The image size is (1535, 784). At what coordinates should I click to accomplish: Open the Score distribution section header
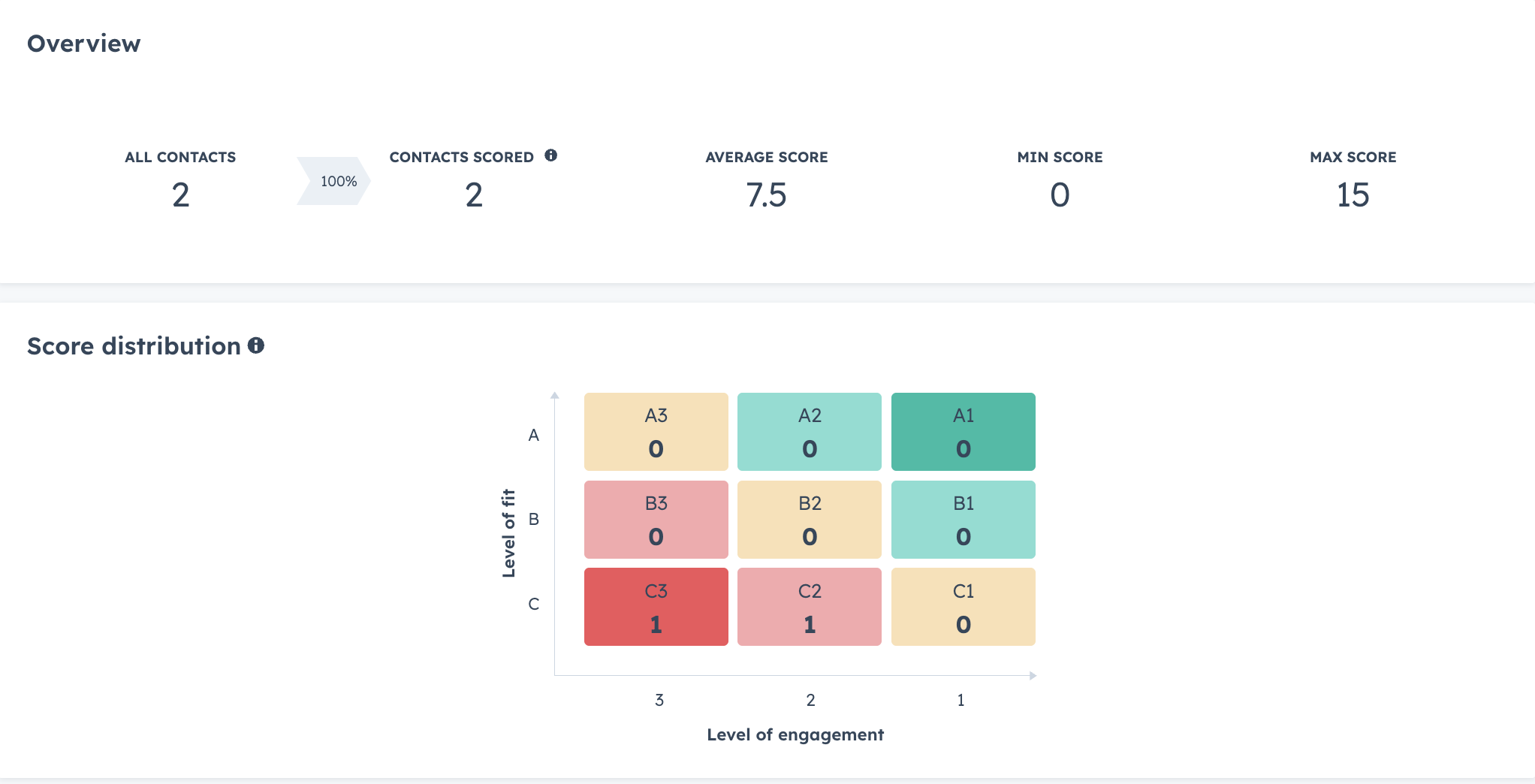[x=136, y=346]
